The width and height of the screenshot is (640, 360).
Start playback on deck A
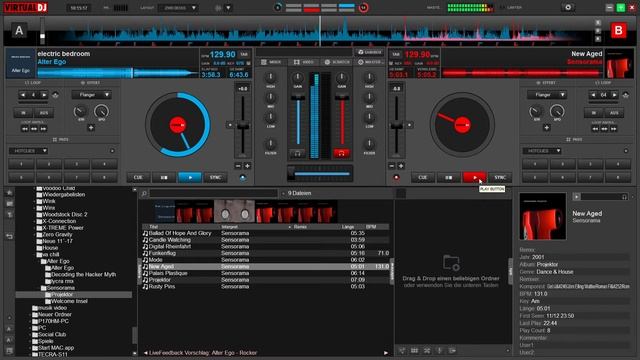pos(190,178)
